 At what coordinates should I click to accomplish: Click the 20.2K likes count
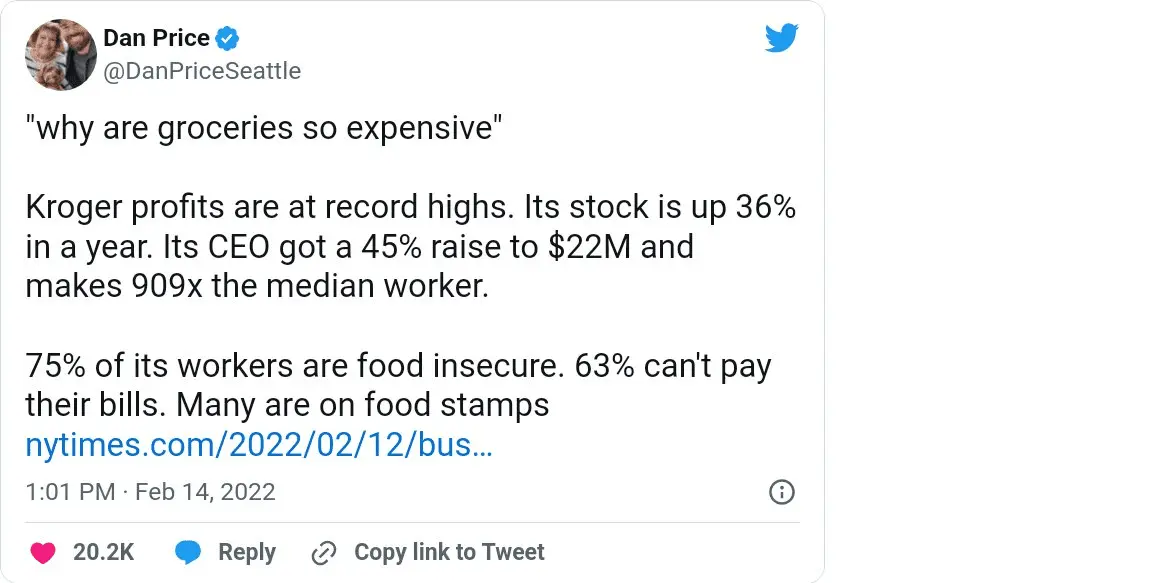click(104, 552)
